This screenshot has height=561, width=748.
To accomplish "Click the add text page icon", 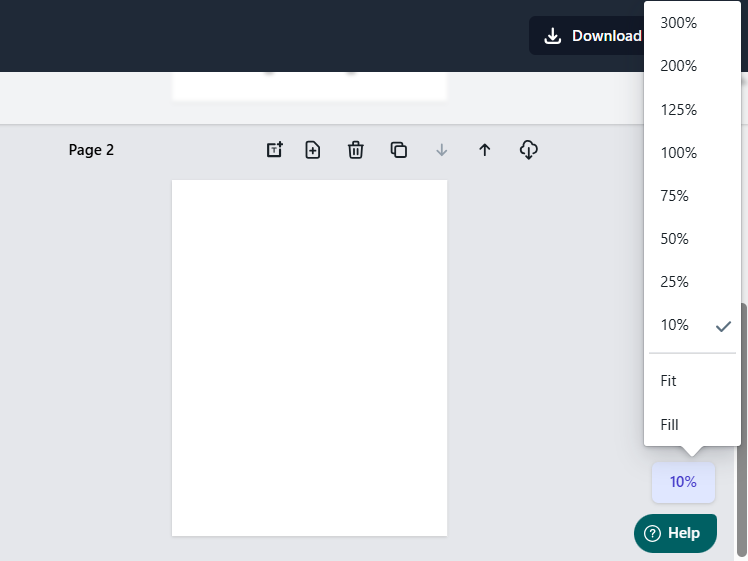I will coord(274,150).
